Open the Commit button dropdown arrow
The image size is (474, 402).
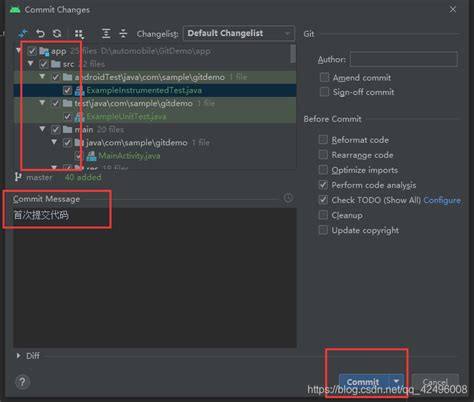396,381
